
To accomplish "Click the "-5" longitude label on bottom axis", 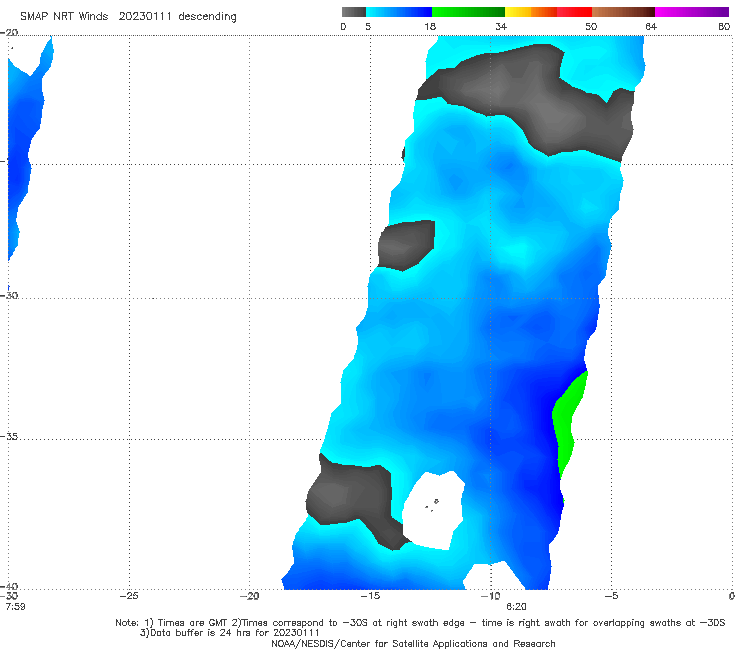I will click(611, 596).
